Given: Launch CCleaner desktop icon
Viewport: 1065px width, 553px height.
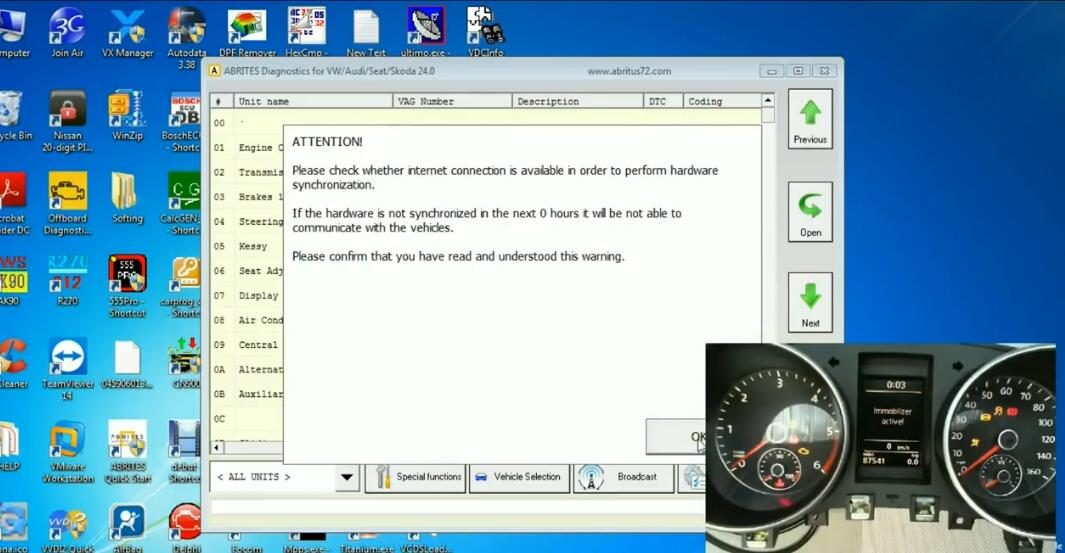Looking at the screenshot, I should tap(12, 363).
